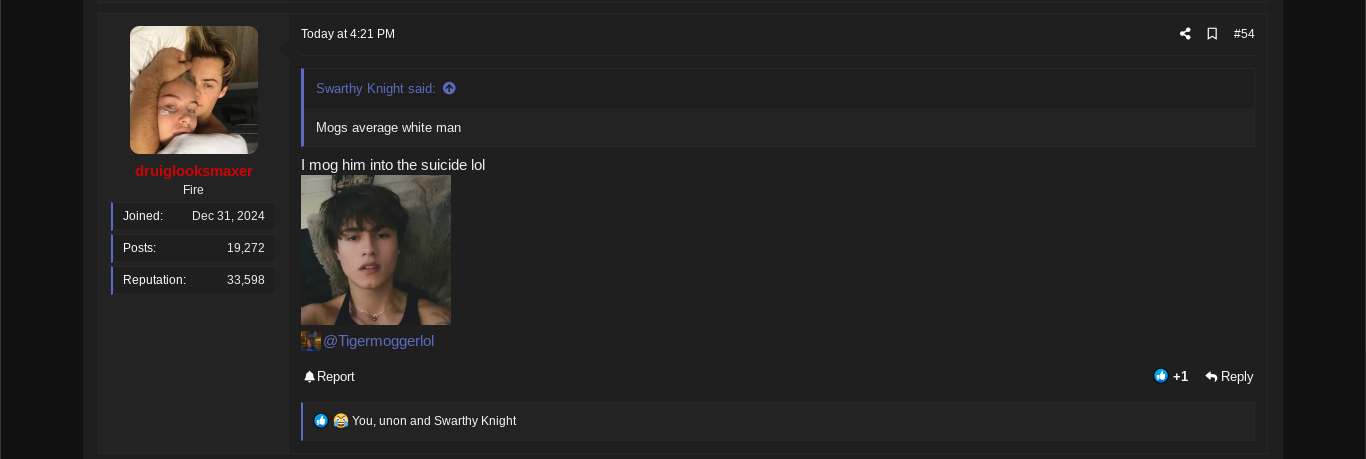
Task: Open small avatar beside @Tigermoggerlol mention
Action: coord(311,341)
